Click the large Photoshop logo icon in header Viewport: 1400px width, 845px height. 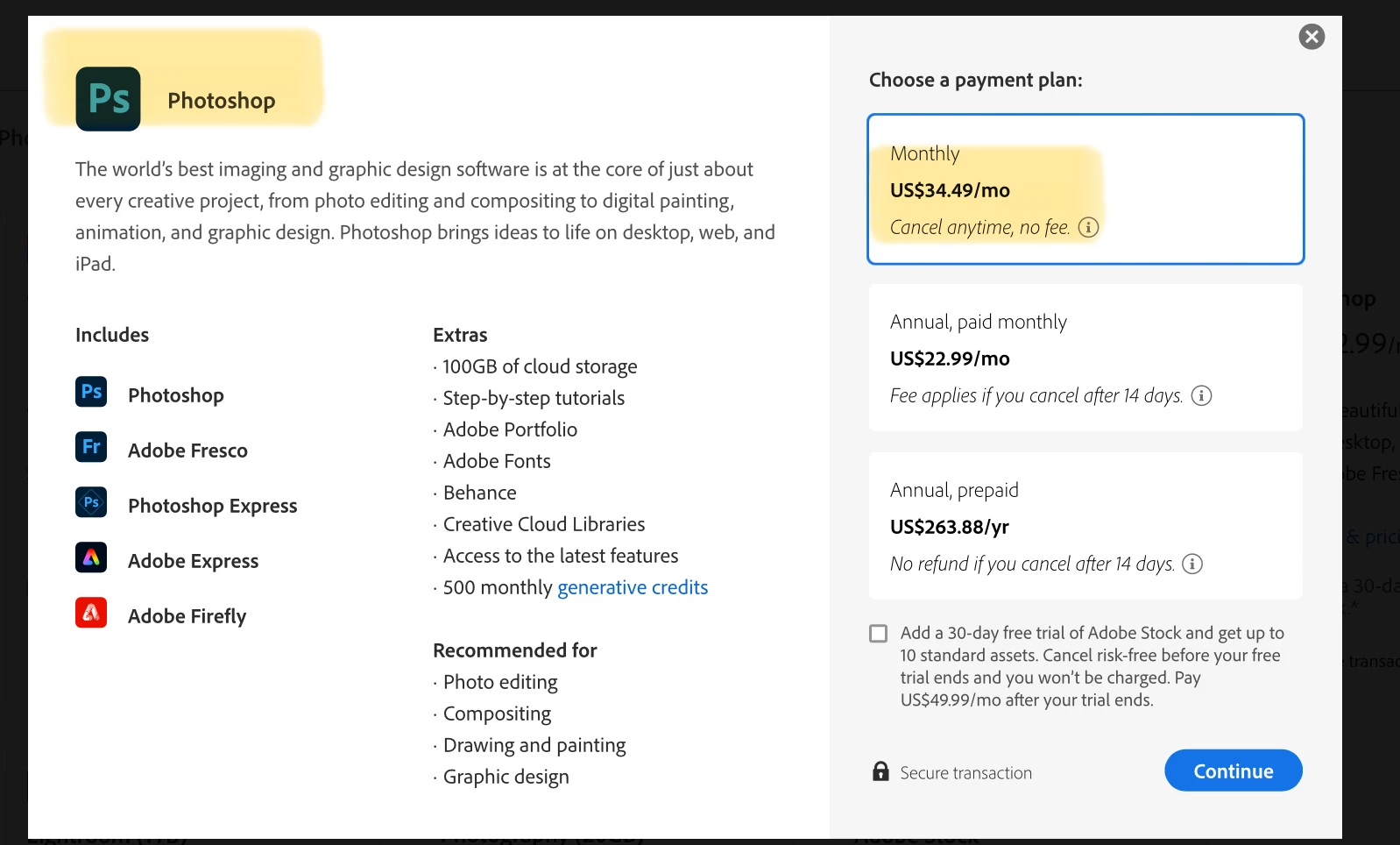pos(108,99)
